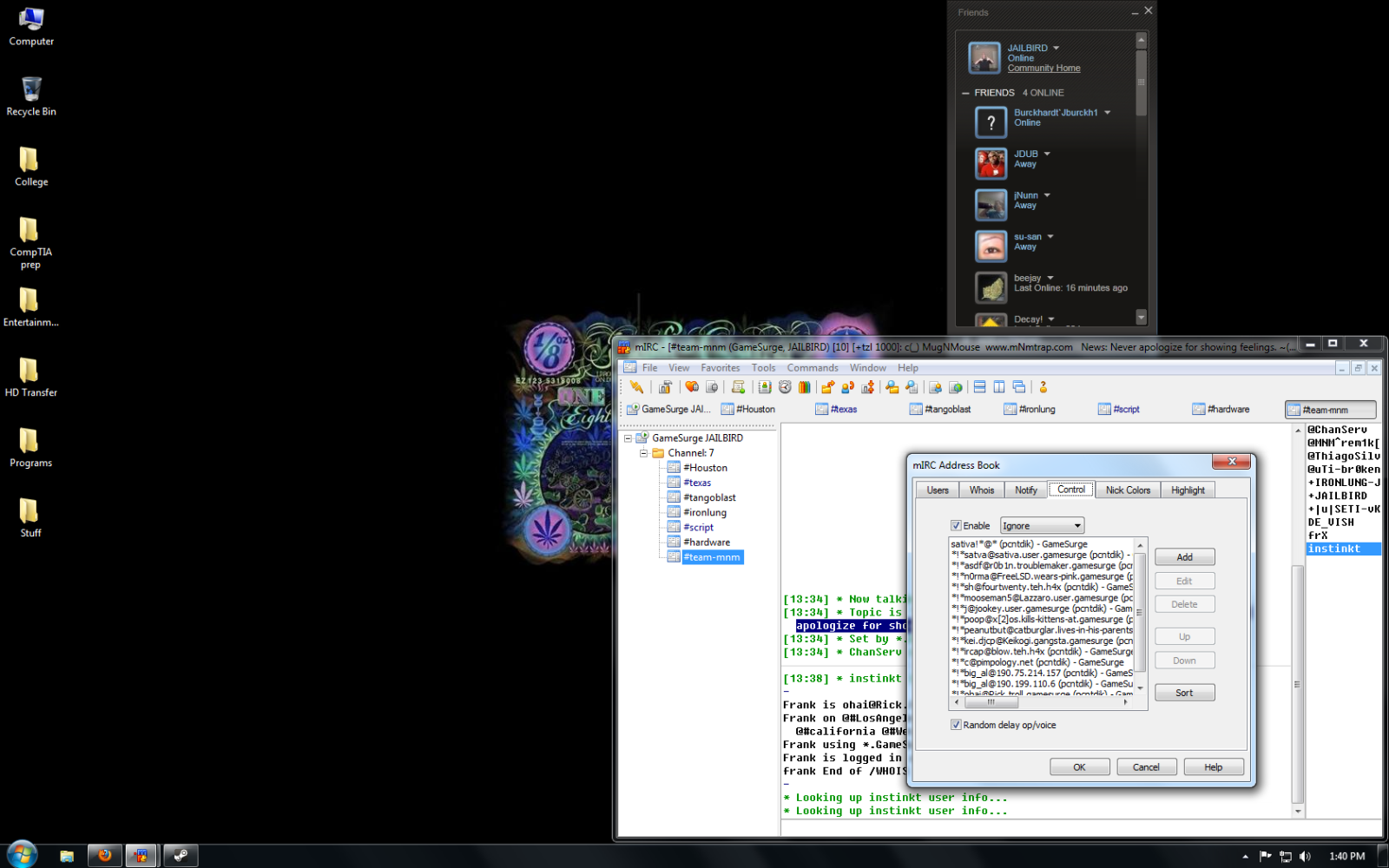Click the cascade windows toolbar icon

click(1019, 387)
